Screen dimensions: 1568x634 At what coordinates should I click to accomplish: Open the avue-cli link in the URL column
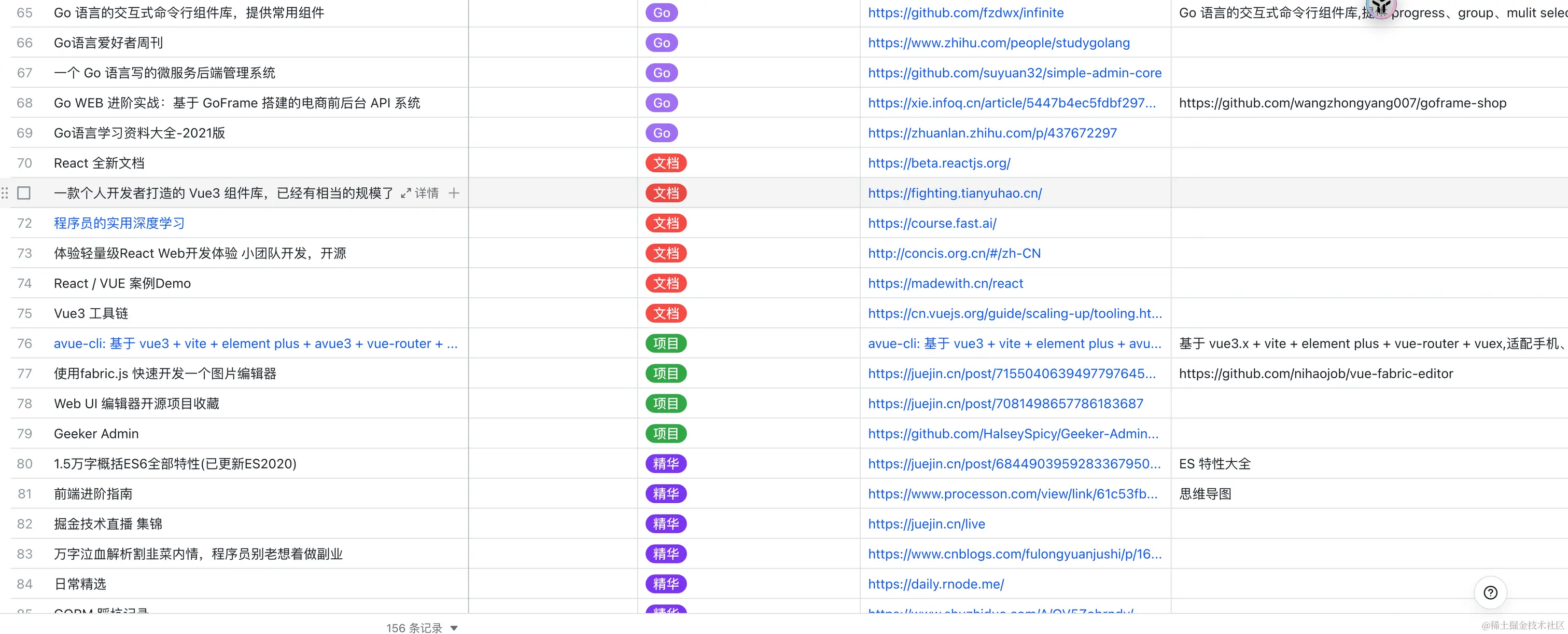click(x=1015, y=343)
